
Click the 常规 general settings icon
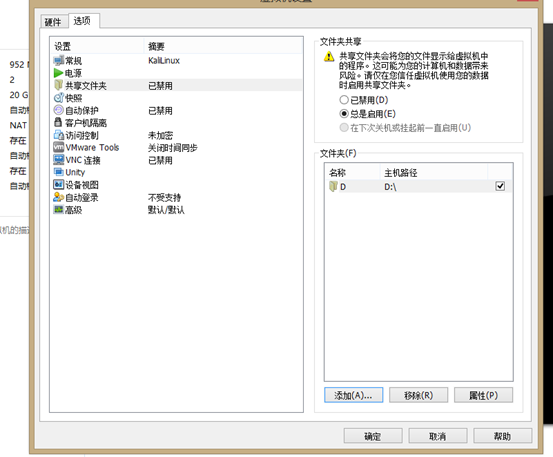tap(58, 61)
